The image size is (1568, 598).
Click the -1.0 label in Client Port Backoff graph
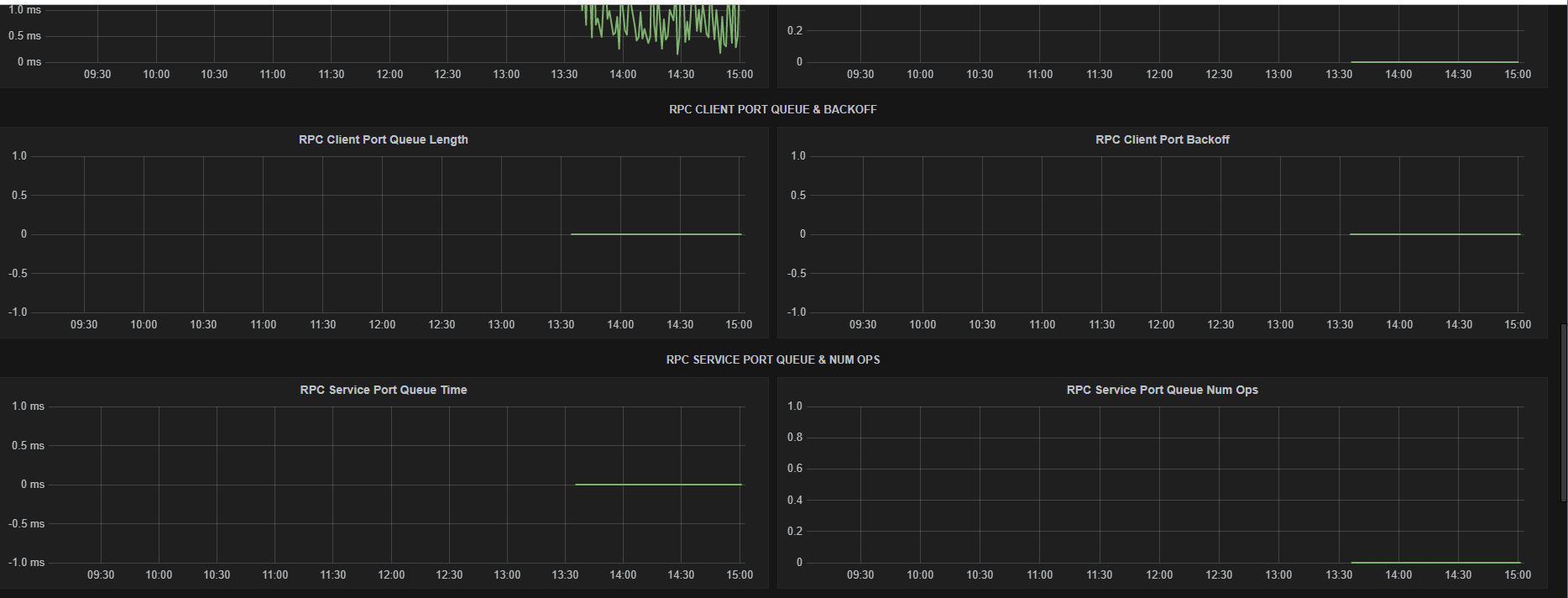tap(797, 312)
